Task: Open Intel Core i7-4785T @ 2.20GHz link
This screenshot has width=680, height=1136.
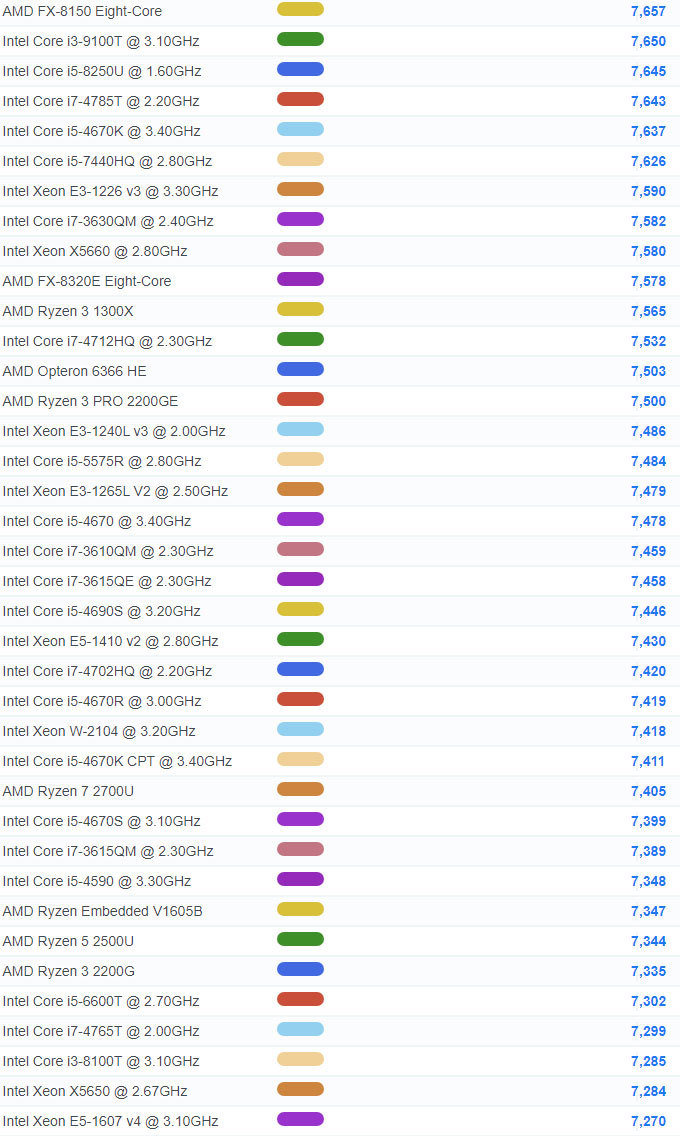Action: tap(101, 101)
